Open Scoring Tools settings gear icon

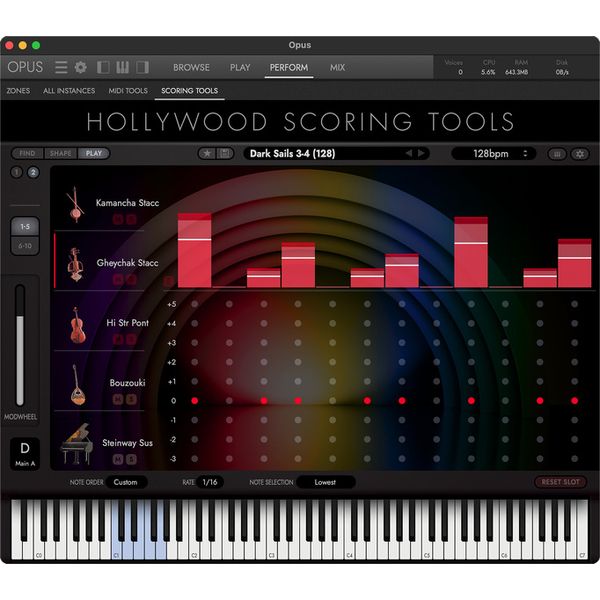point(580,154)
